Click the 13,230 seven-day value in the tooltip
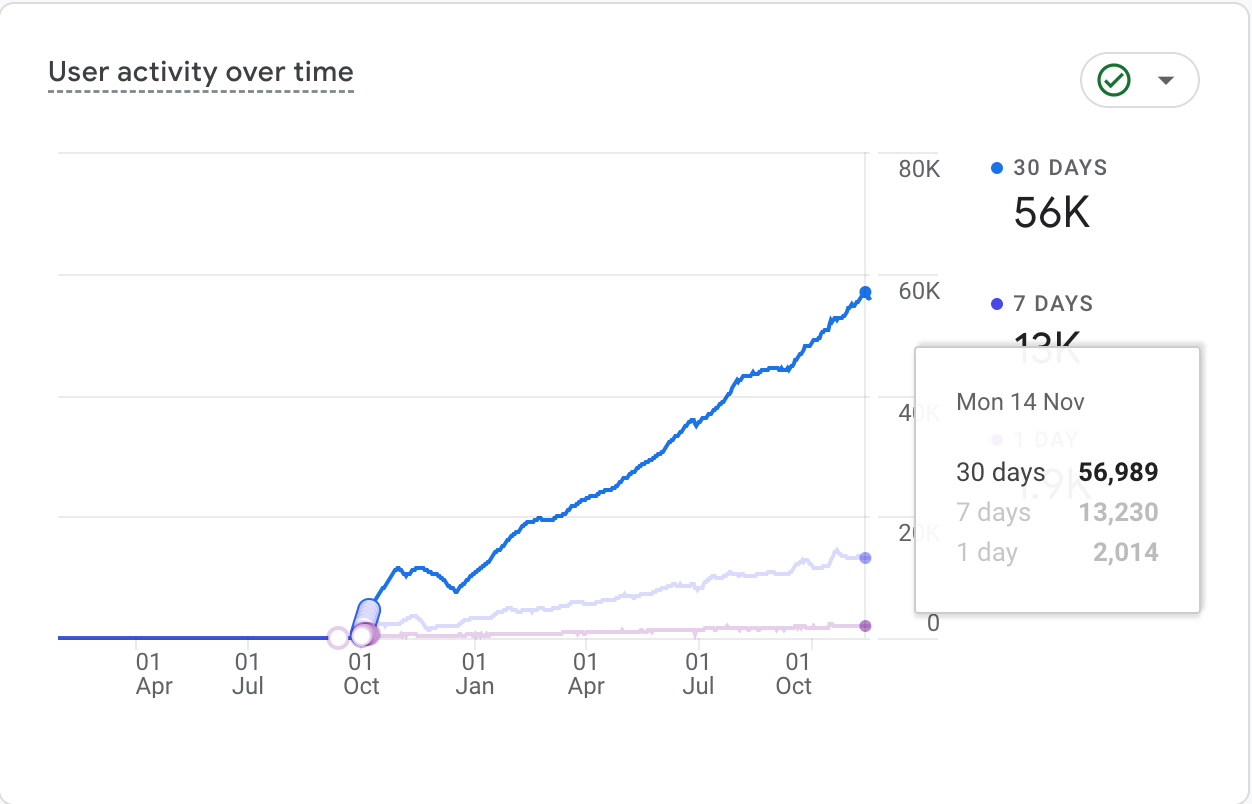Viewport: 1252px width, 804px height. coord(1118,513)
